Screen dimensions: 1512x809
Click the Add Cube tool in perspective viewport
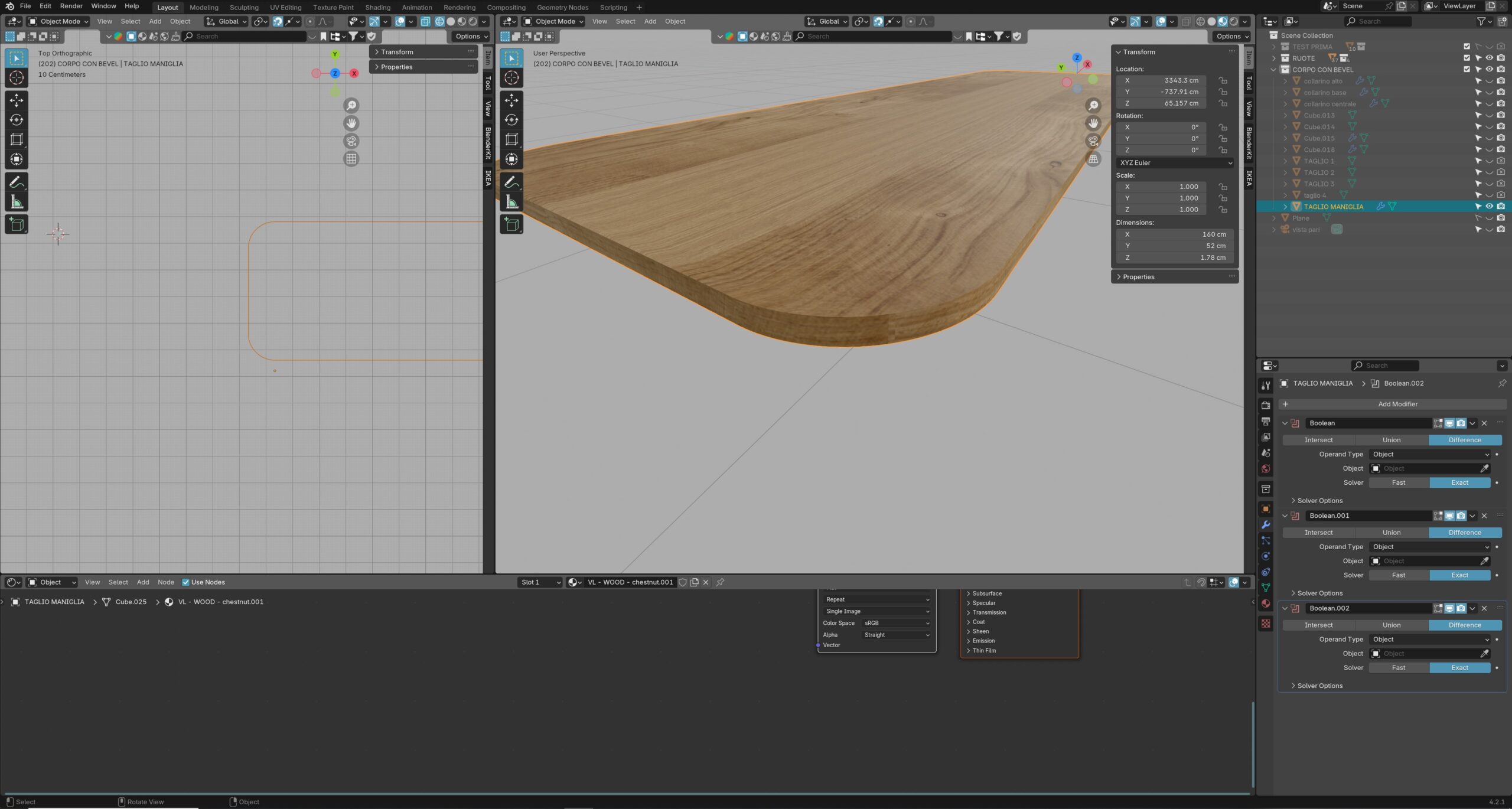(511, 224)
